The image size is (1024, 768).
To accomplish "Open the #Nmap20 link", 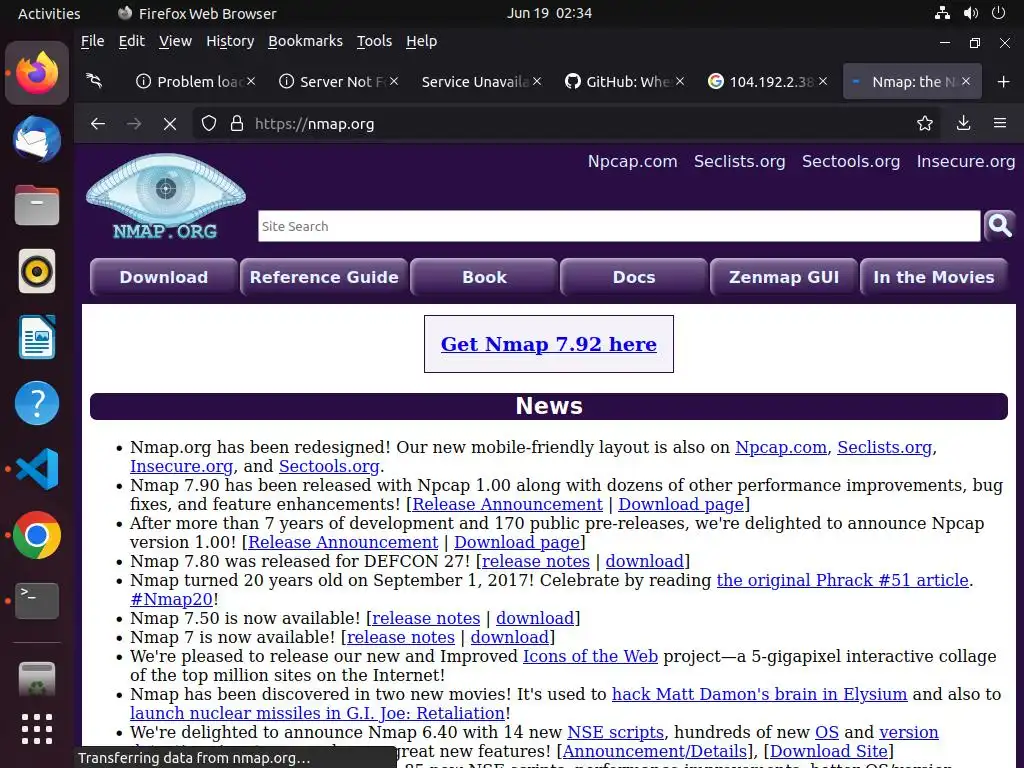I will pyautogui.click(x=171, y=599).
